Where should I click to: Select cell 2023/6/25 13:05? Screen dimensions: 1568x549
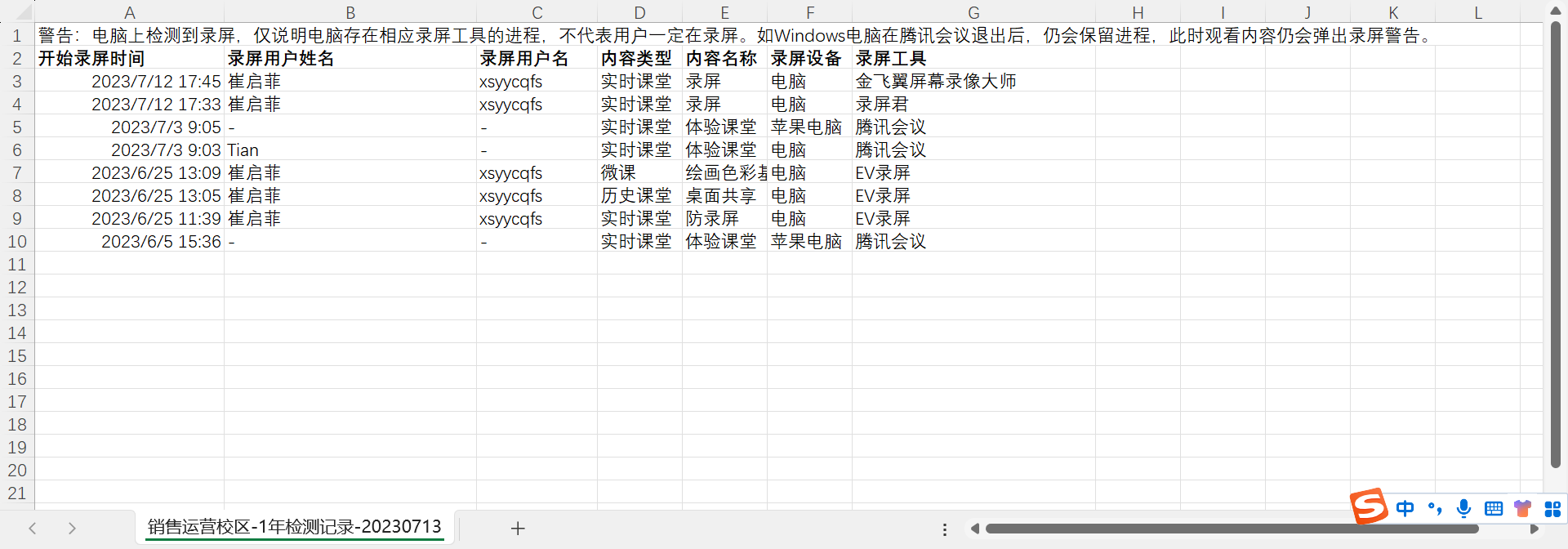tap(129, 196)
